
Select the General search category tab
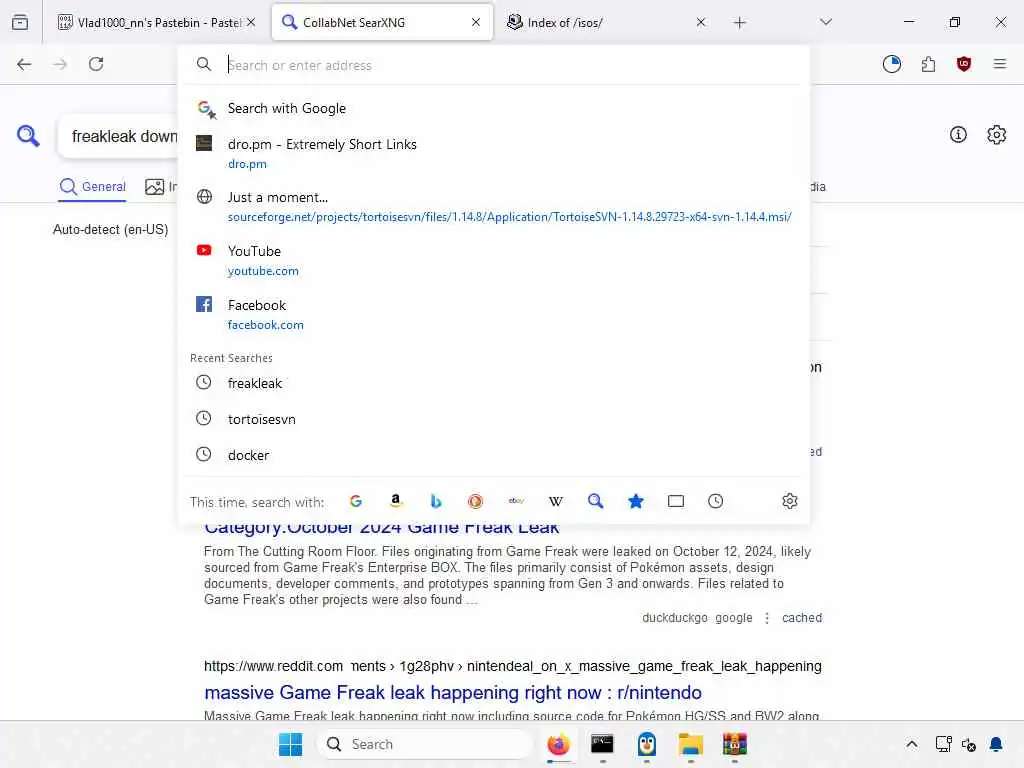[x=92, y=187]
